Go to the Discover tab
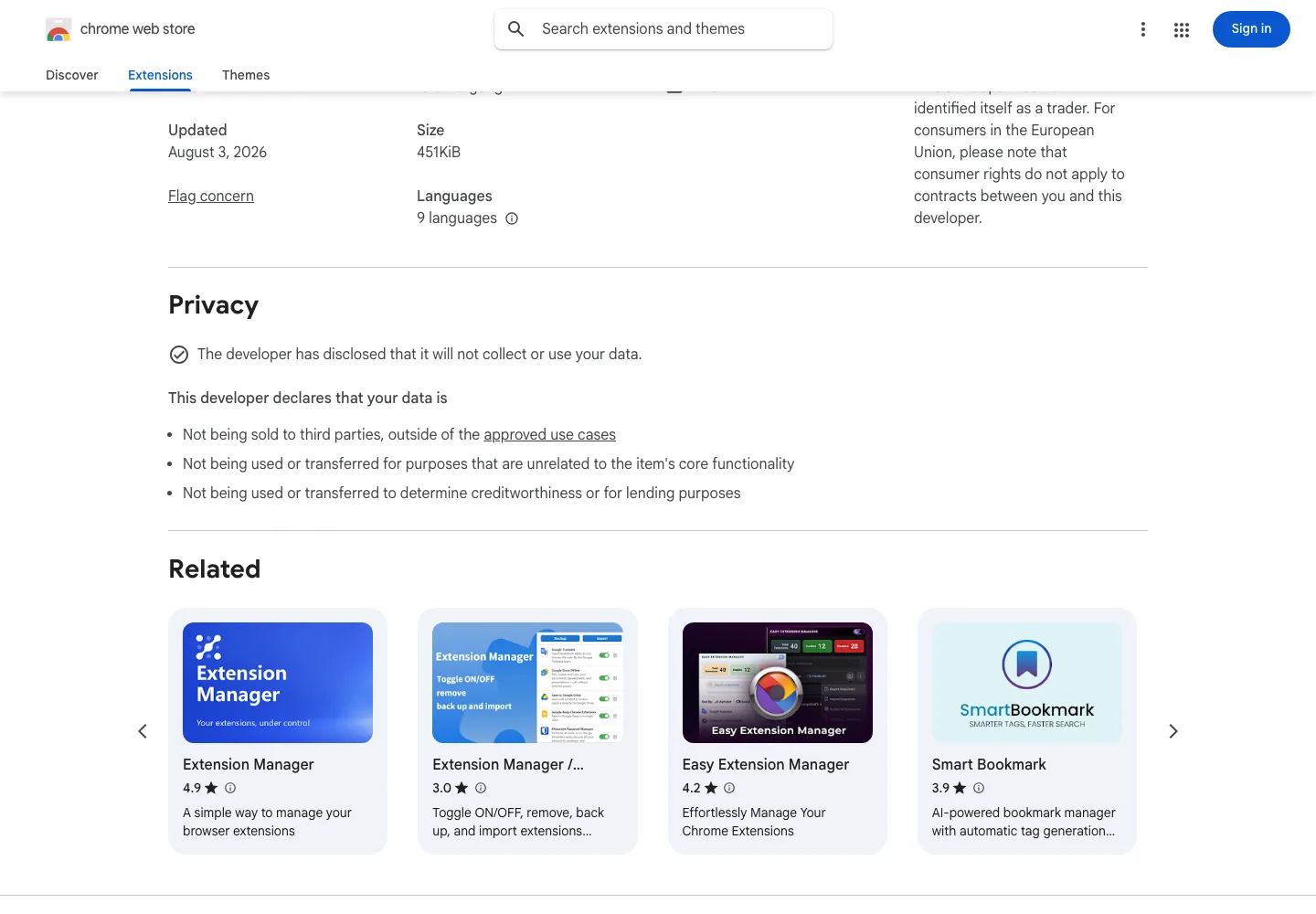 click(x=72, y=75)
